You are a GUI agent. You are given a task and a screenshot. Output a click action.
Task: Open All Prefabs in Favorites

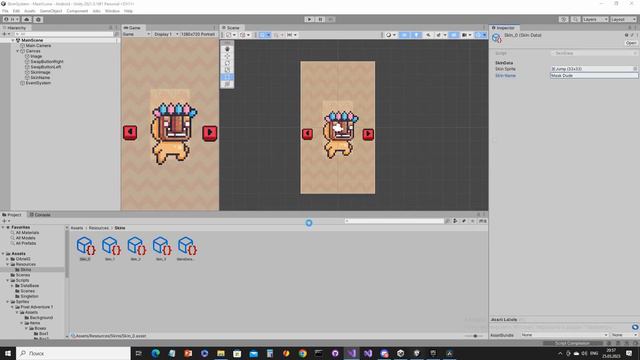click(x=26, y=243)
